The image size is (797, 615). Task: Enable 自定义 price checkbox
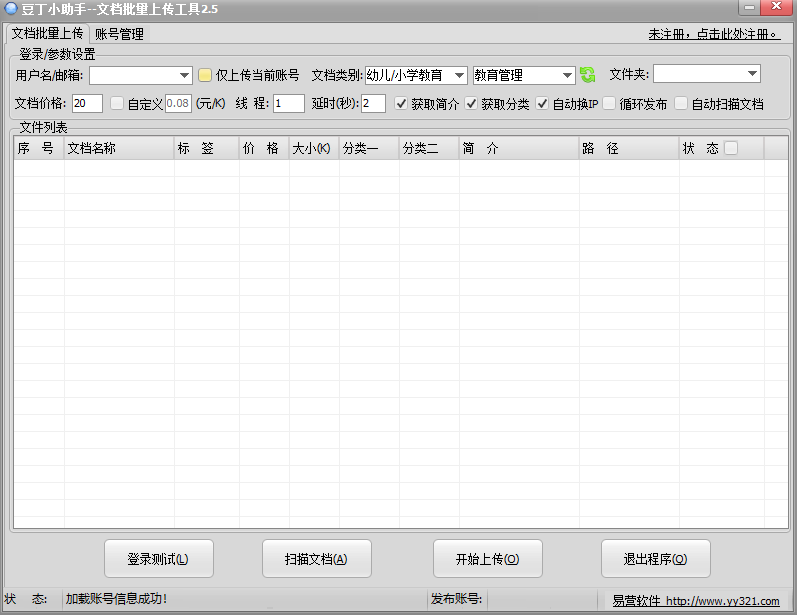coord(117,104)
